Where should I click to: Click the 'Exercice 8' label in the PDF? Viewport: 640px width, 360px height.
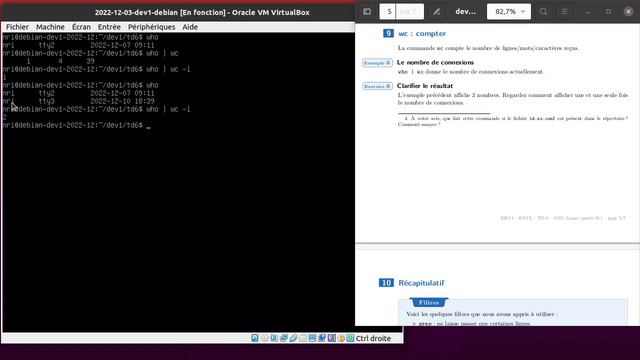click(377, 86)
